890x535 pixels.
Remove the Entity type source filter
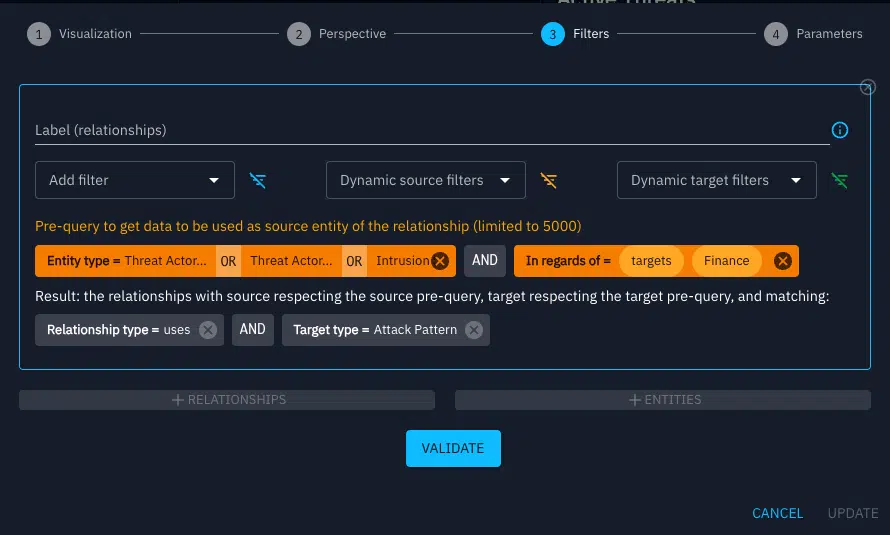(440, 261)
